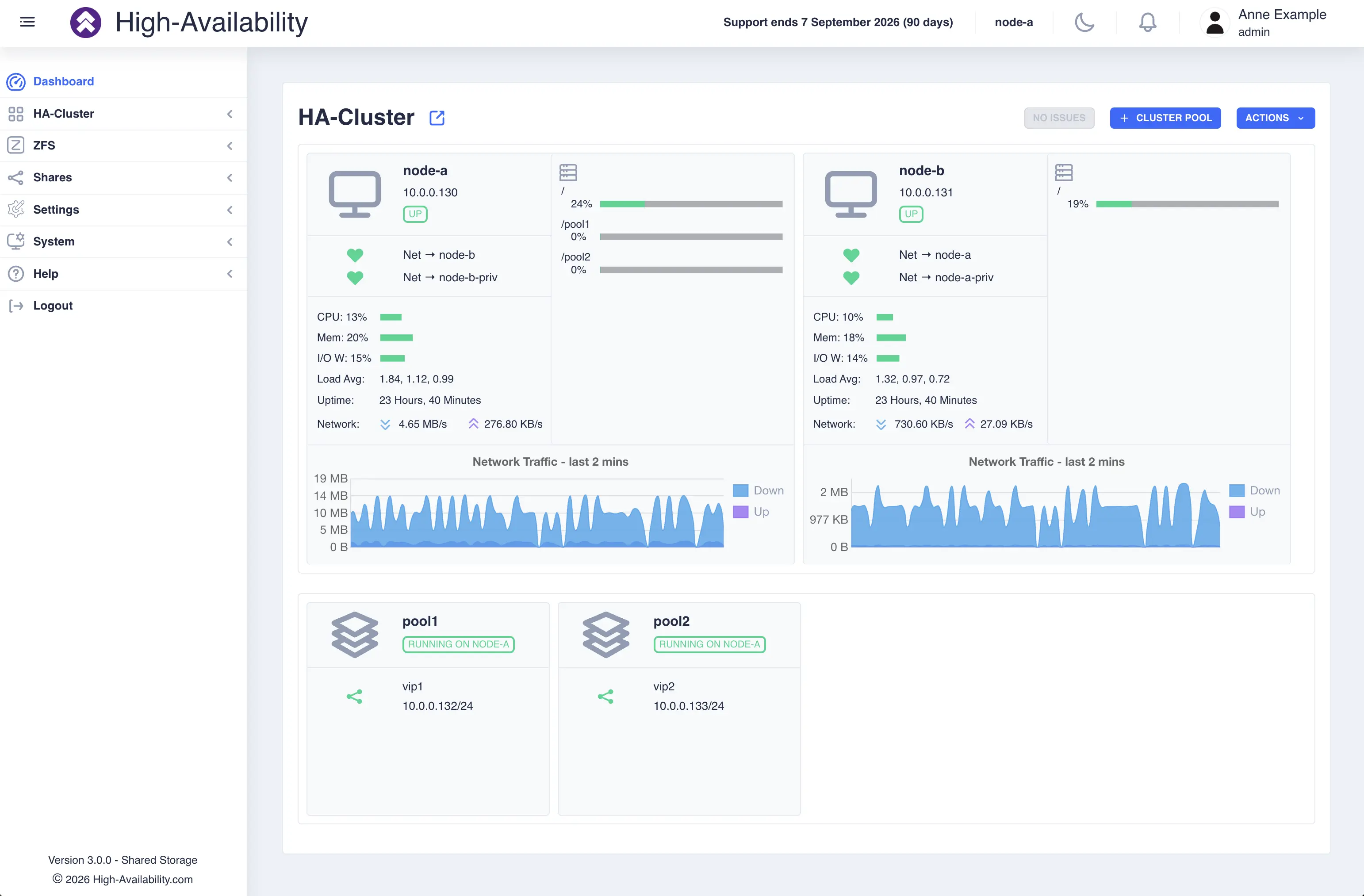Click node-a root filesystem 24% usage bar
1364x896 pixels.
tap(691, 204)
